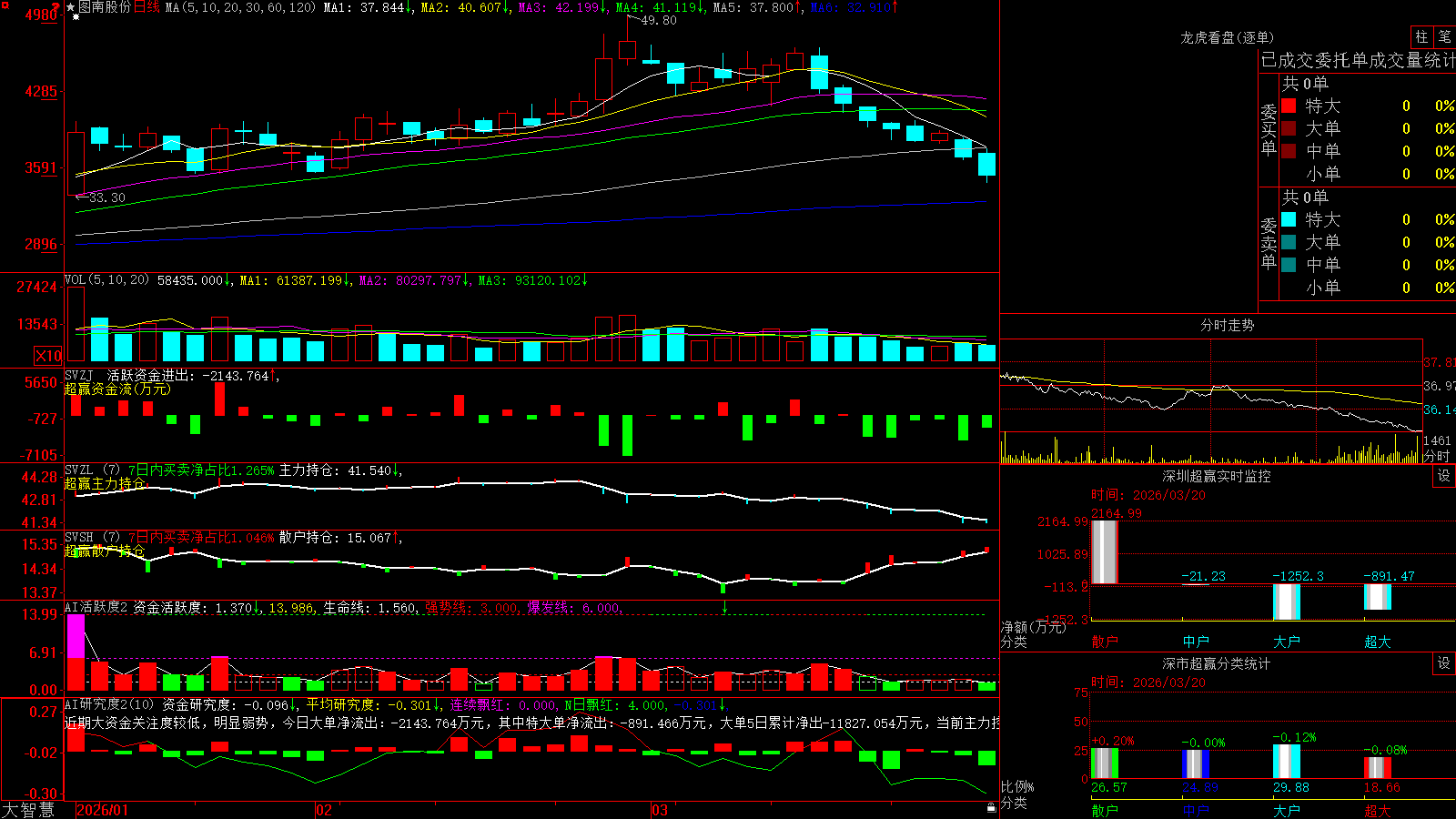Toggle the favorite star beside 图南股份
Screen dimensions: 1456x819
point(70,7)
